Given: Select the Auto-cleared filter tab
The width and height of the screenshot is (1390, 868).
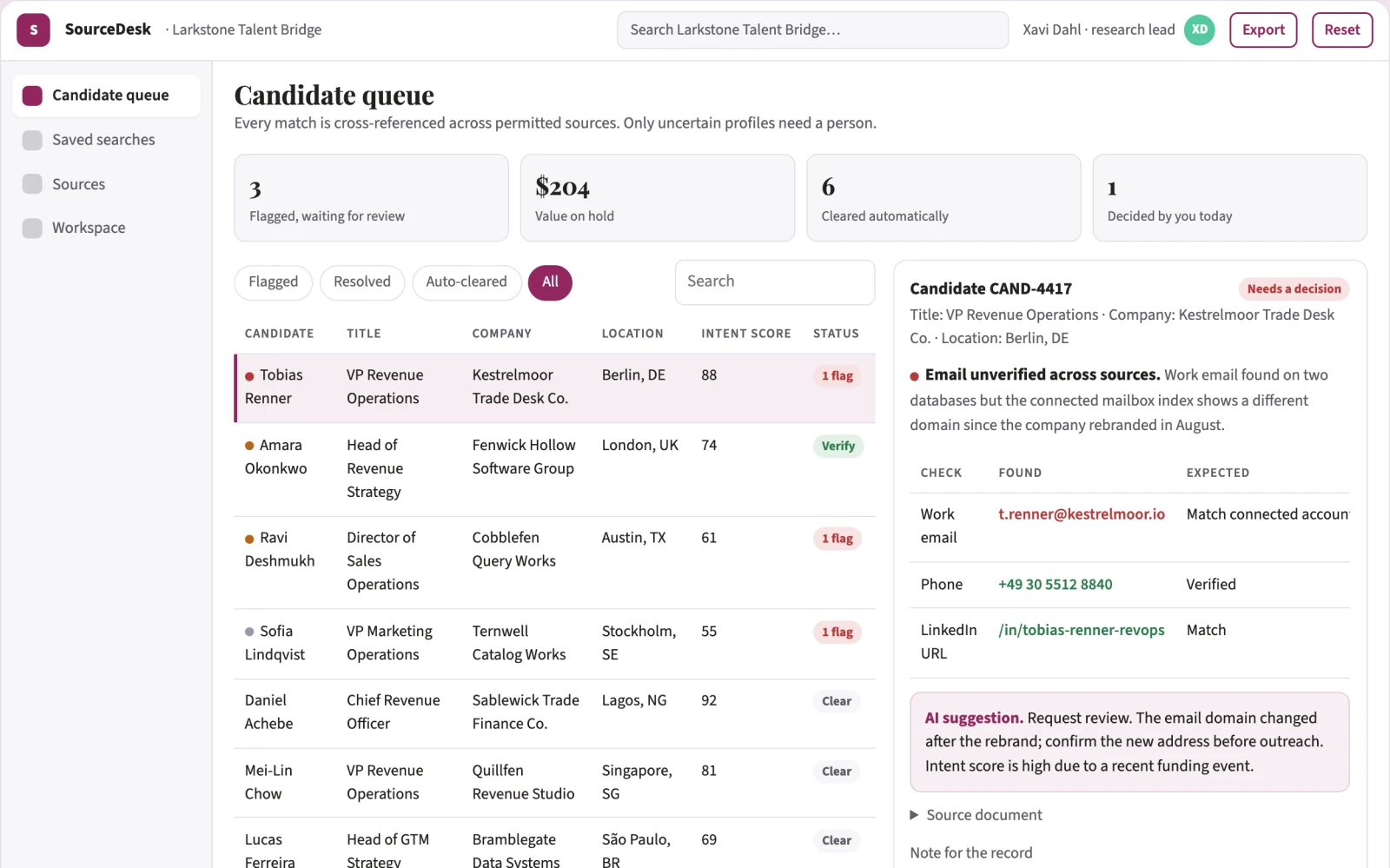Looking at the screenshot, I should point(467,282).
